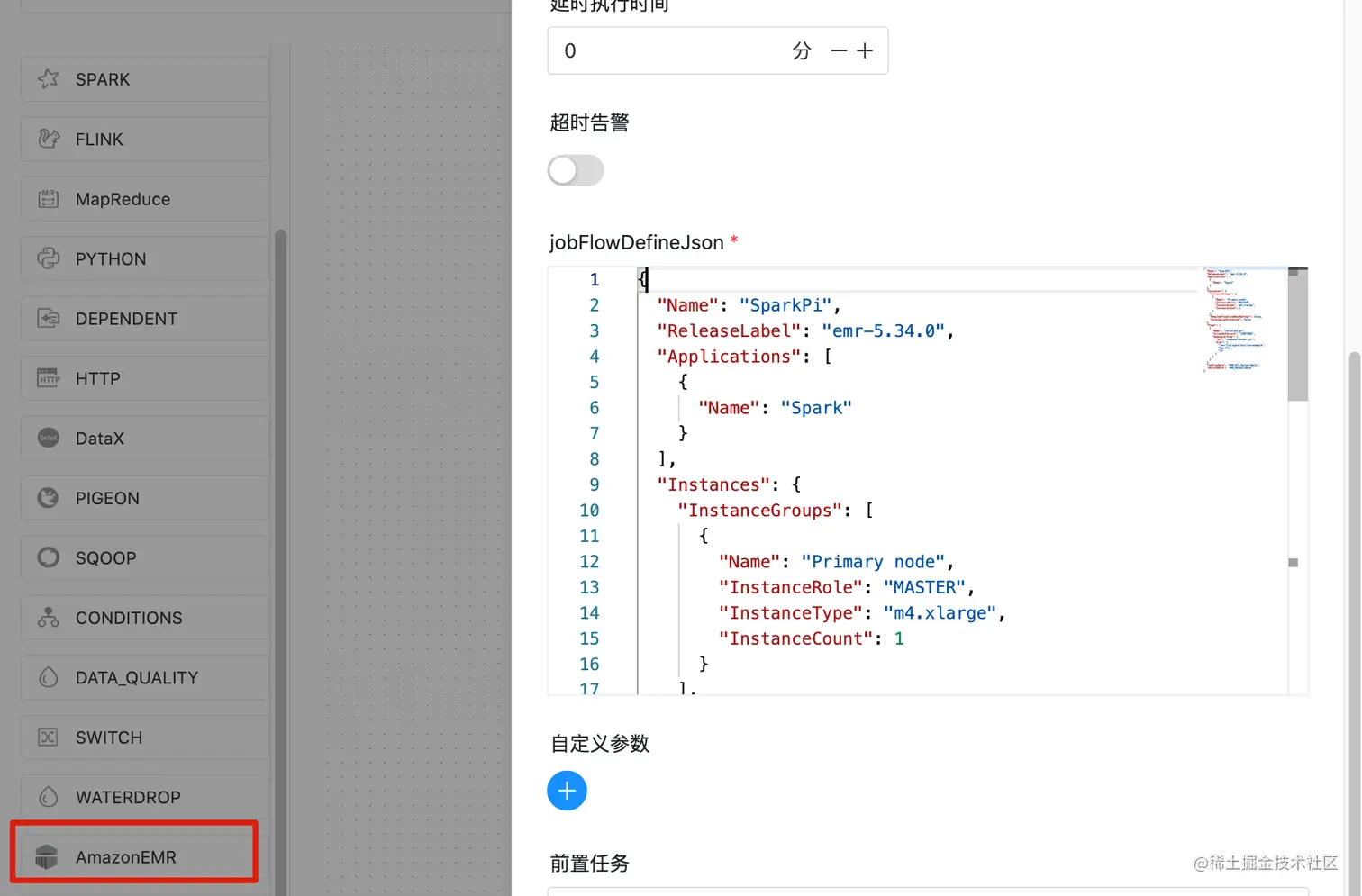Click the InstanceCount value 1

899,638
